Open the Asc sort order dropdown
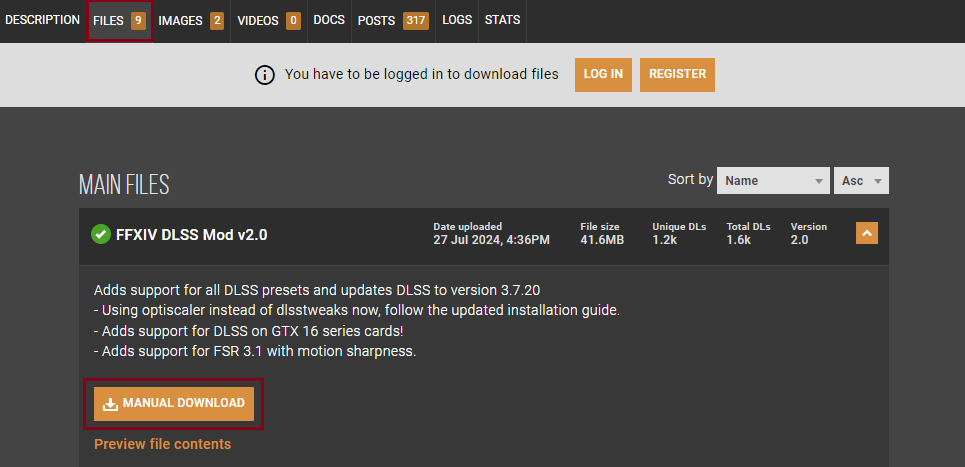The image size is (965, 467). (x=861, y=181)
